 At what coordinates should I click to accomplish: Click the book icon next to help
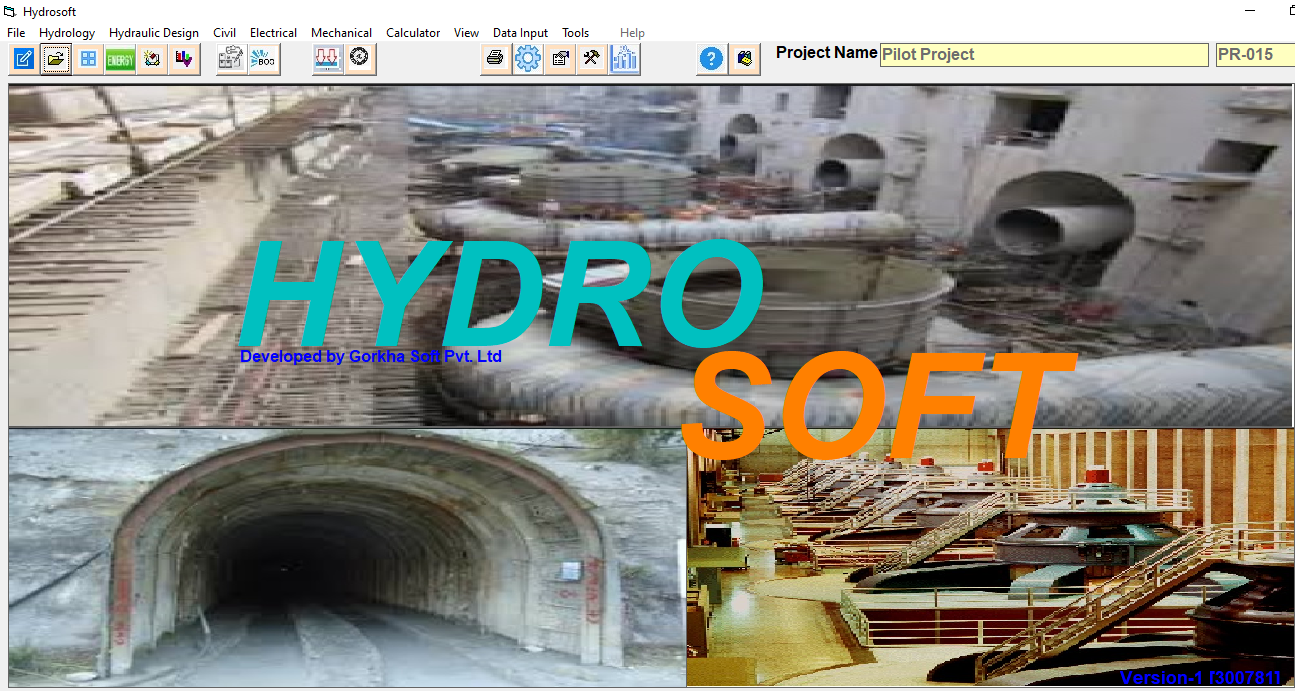(744, 59)
